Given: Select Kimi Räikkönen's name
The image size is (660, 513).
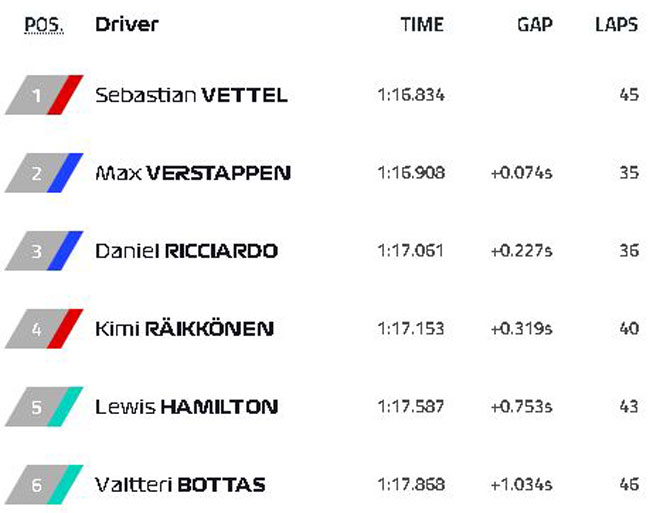Looking at the screenshot, I should (184, 328).
